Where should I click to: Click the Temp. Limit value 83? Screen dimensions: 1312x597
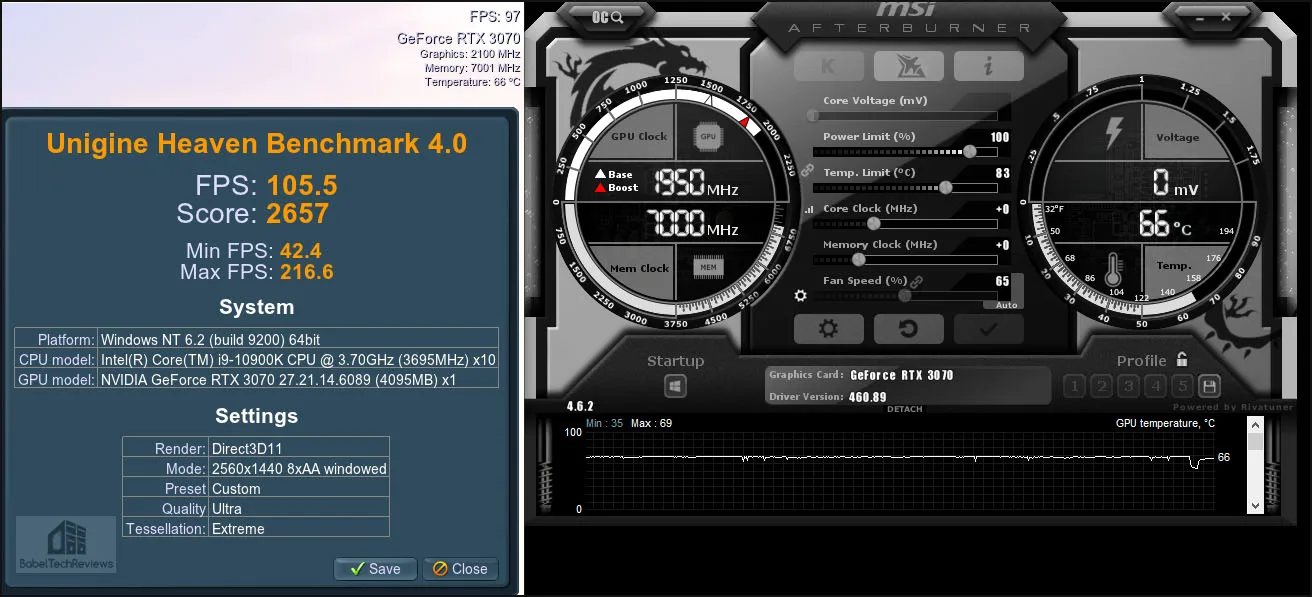click(1003, 173)
